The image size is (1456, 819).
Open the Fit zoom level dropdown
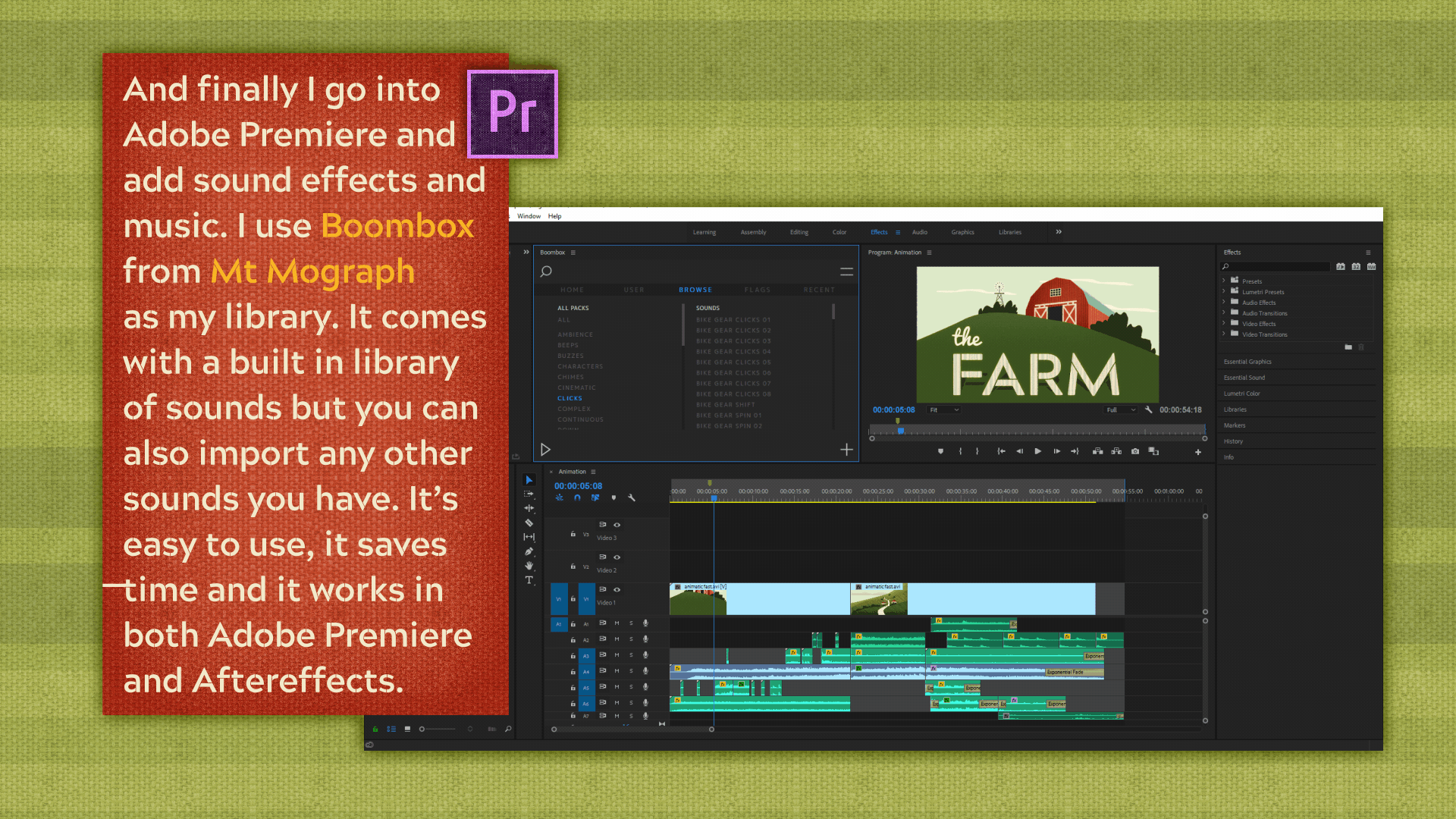945,410
